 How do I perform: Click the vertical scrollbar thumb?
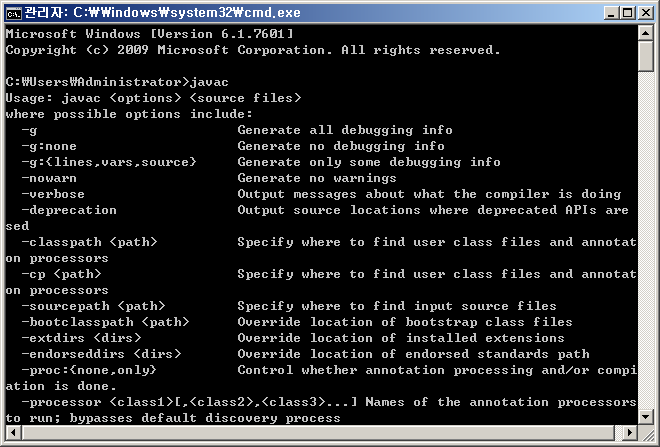pyautogui.click(x=645, y=56)
